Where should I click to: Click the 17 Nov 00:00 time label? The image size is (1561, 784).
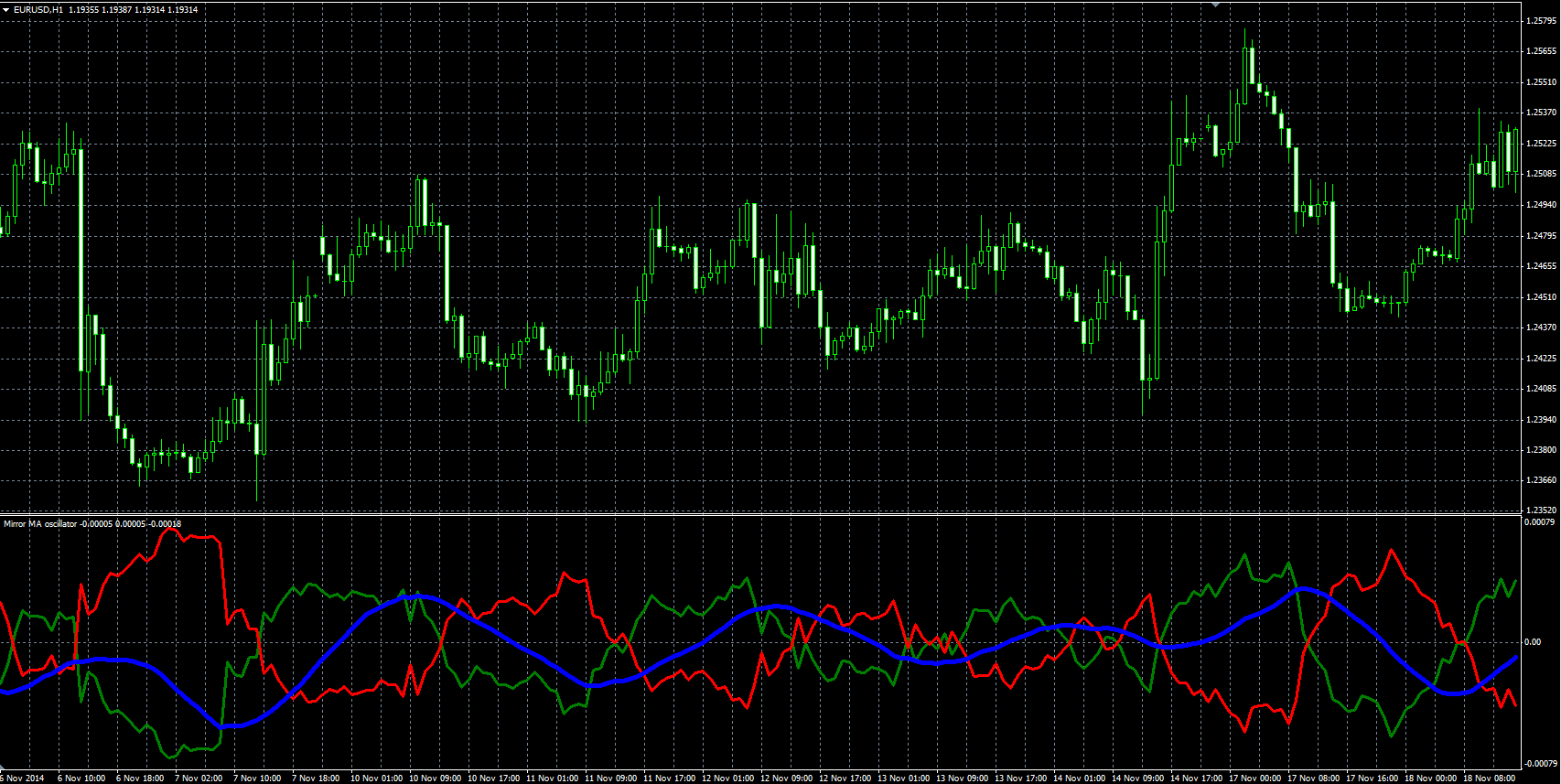coord(1255,779)
